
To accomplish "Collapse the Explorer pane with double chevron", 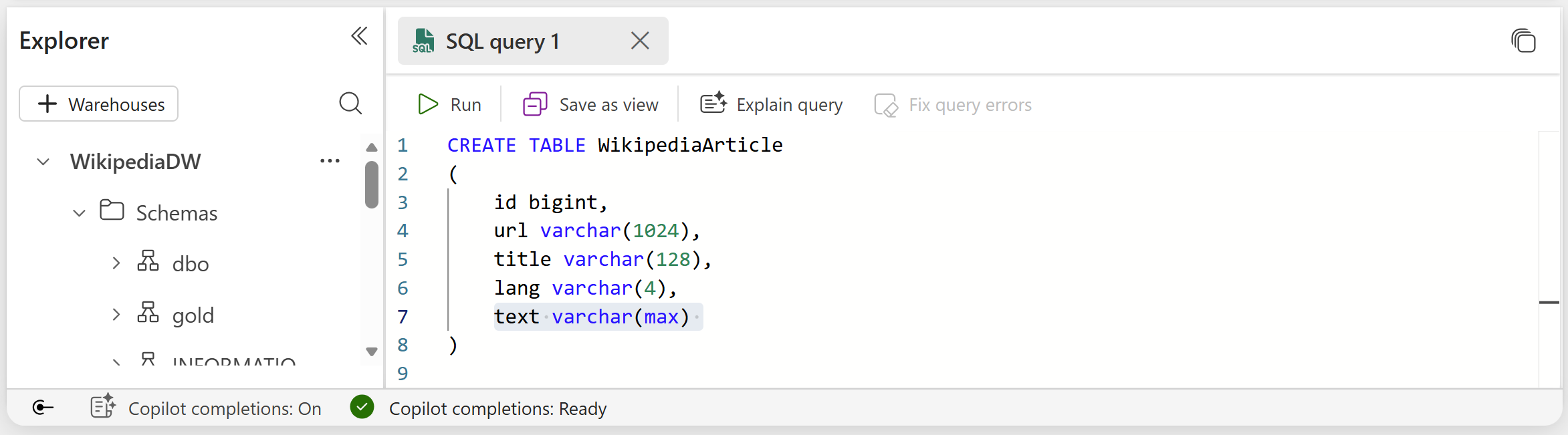I will pos(359,36).
